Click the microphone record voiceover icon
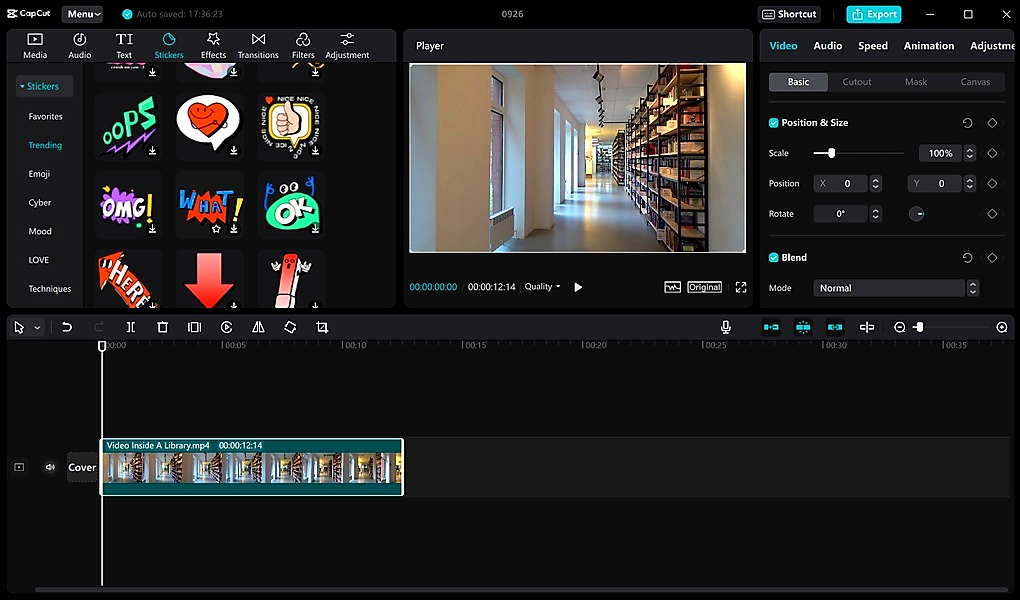 click(726, 327)
